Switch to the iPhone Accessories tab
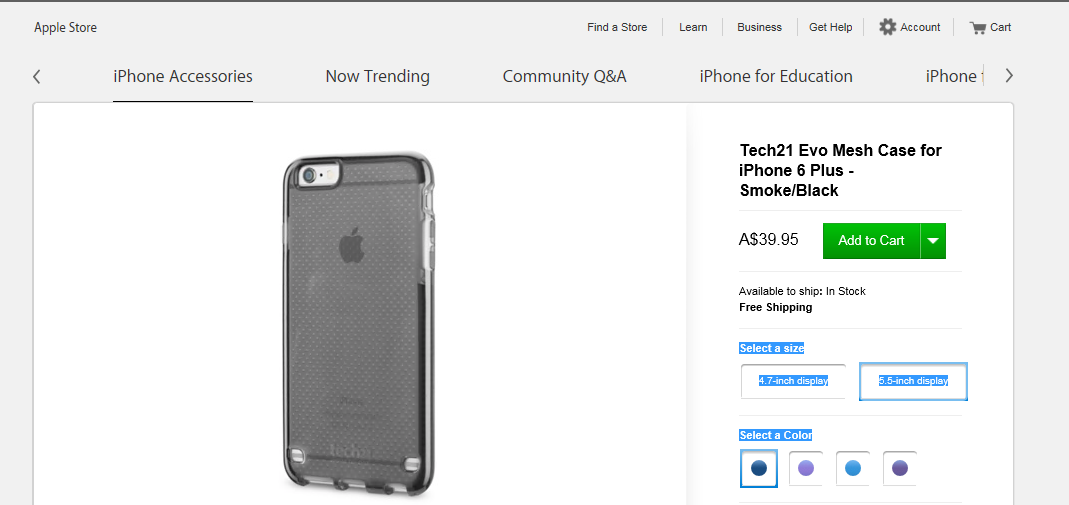 point(183,76)
